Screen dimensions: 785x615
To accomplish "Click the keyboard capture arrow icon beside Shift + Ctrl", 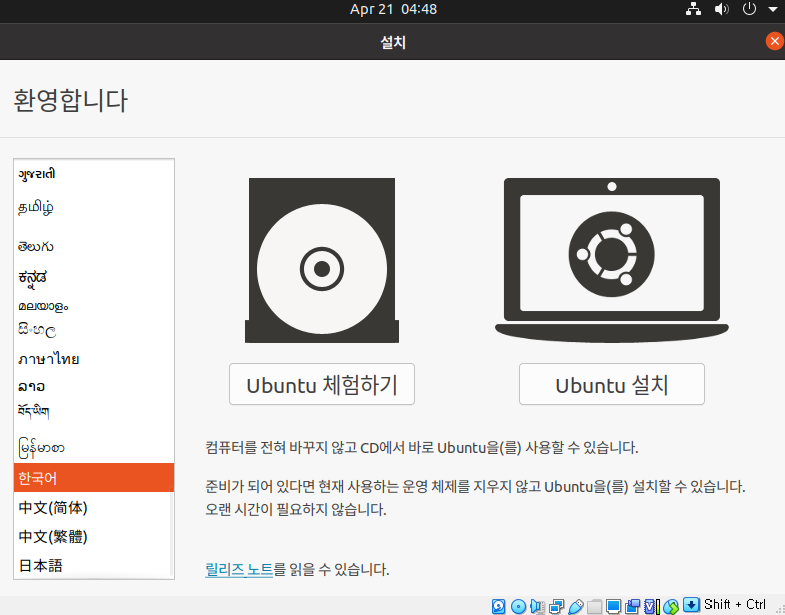I will coord(691,604).
